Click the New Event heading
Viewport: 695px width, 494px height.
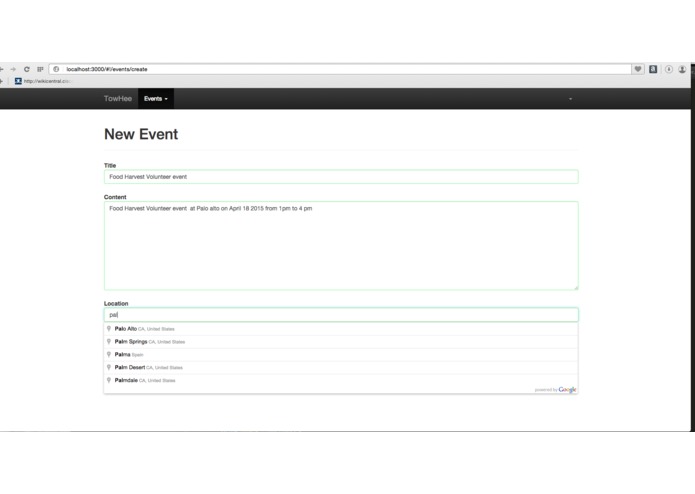click(x=141, y=134)
